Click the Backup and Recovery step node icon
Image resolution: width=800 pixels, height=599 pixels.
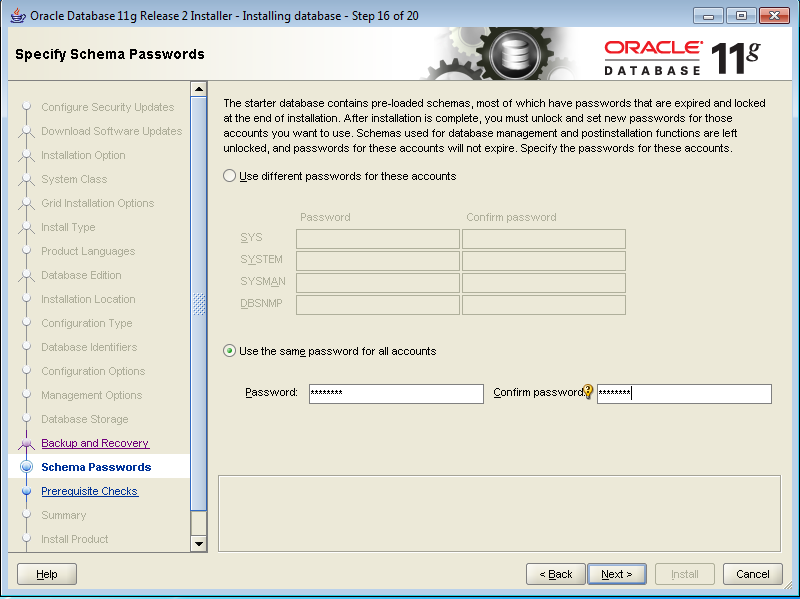point(27,443)
